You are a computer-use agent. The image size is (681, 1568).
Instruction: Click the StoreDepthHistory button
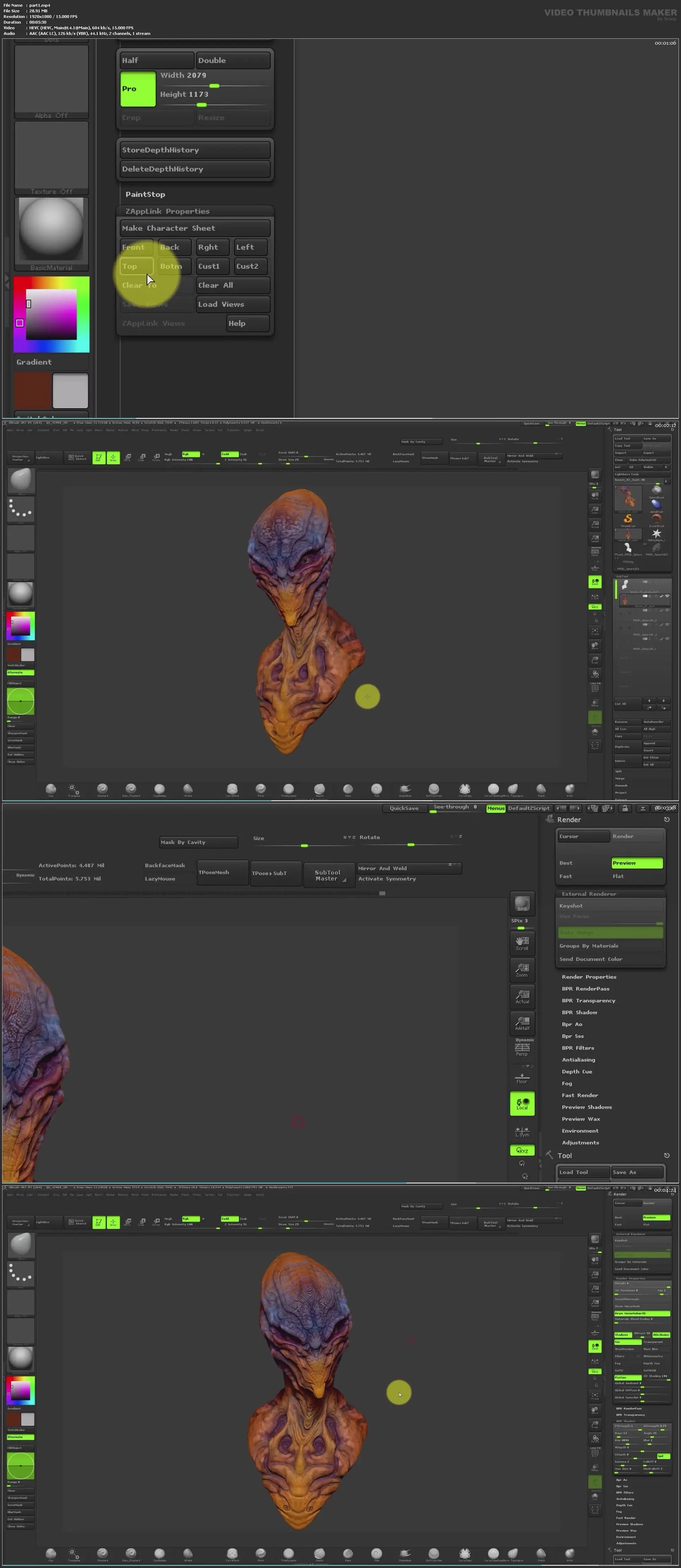click(195, 150)
